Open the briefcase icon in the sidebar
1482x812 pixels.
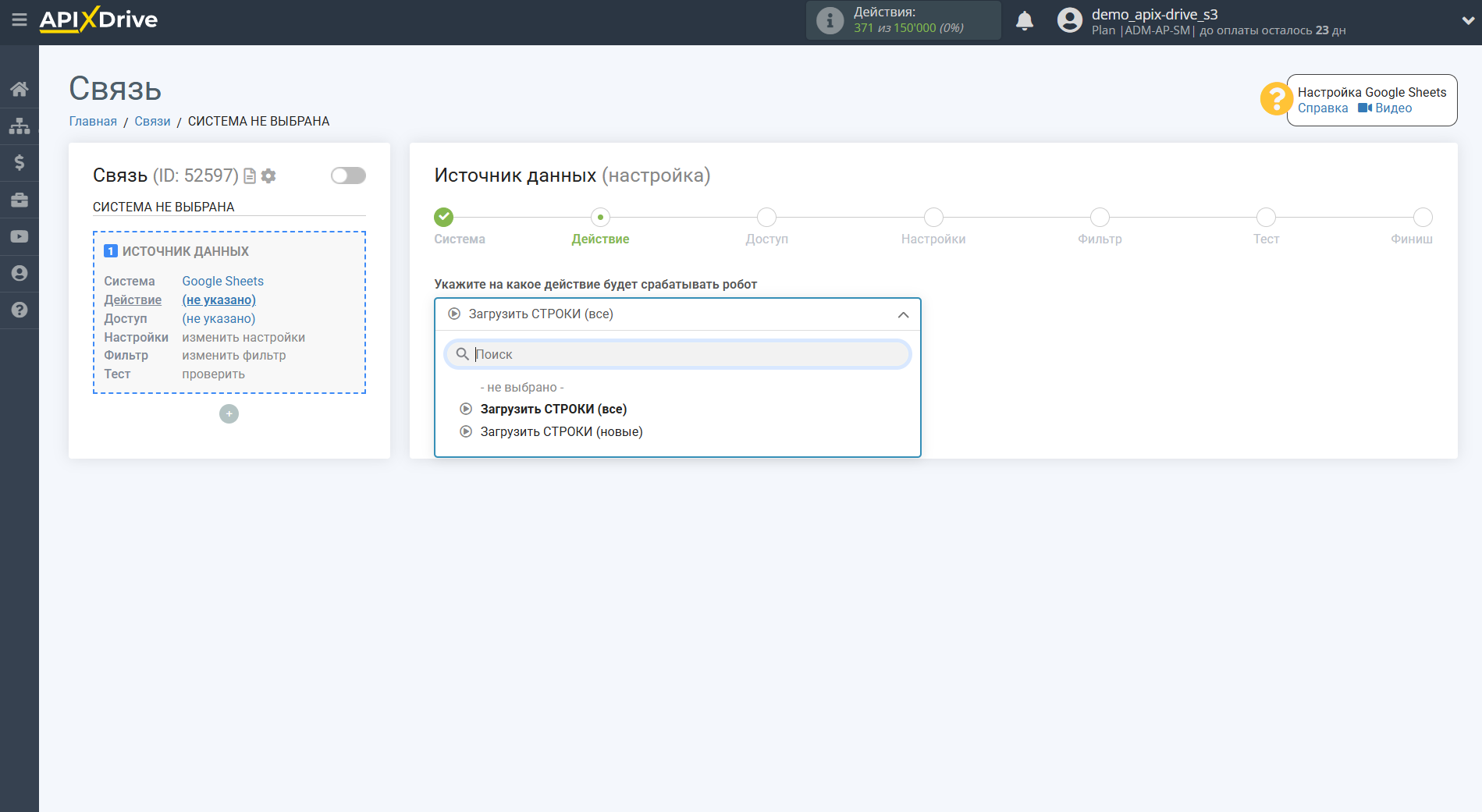(20, 200)
